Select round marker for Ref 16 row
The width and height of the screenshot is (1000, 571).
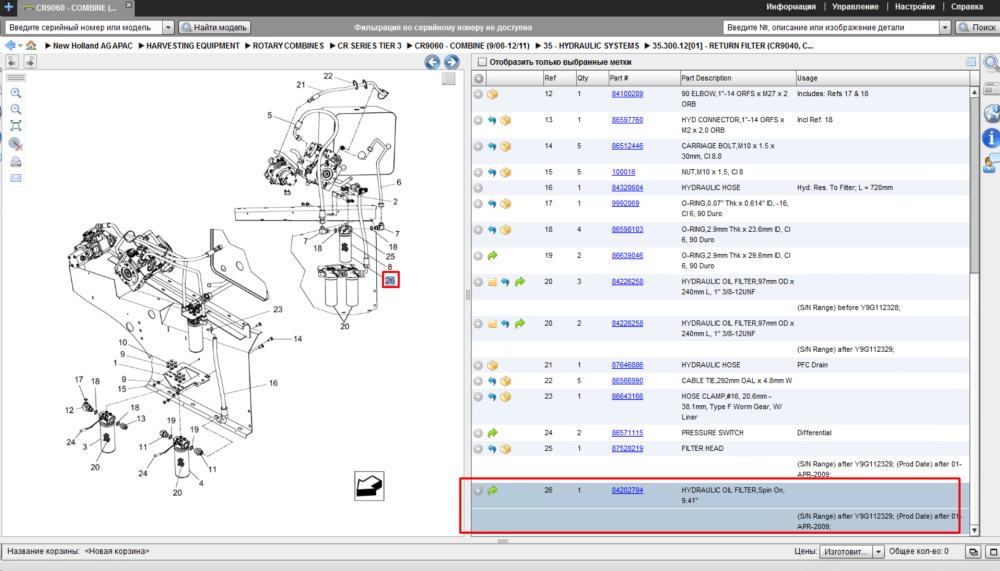tap(478, 188)
